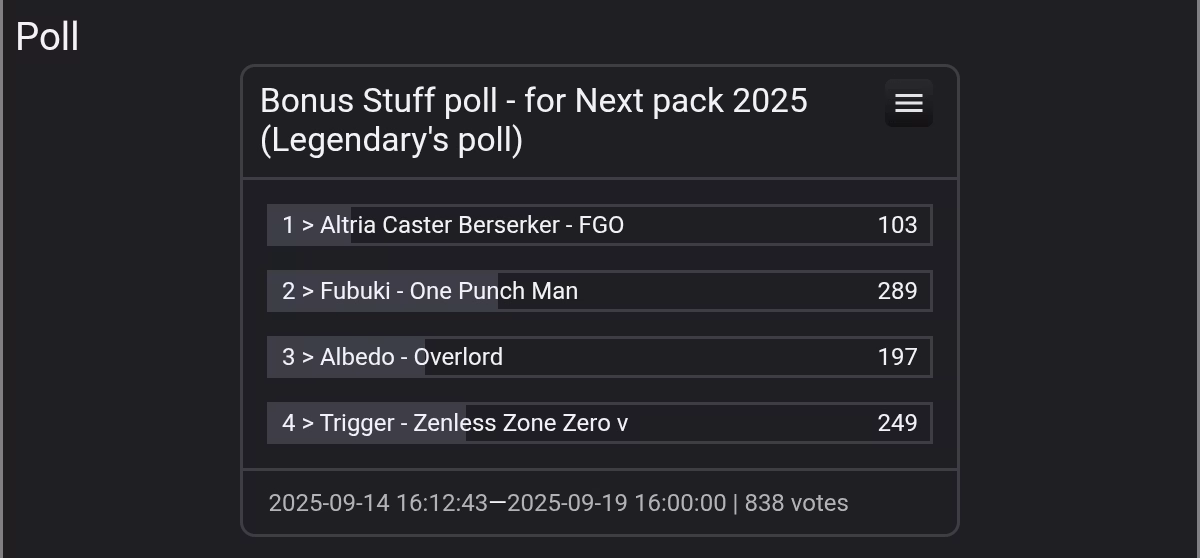Screen dimensions: 1200x558
Task: Click the 249 vote count for Trigger
Action: pyautogui.click(x=897, y=423)
